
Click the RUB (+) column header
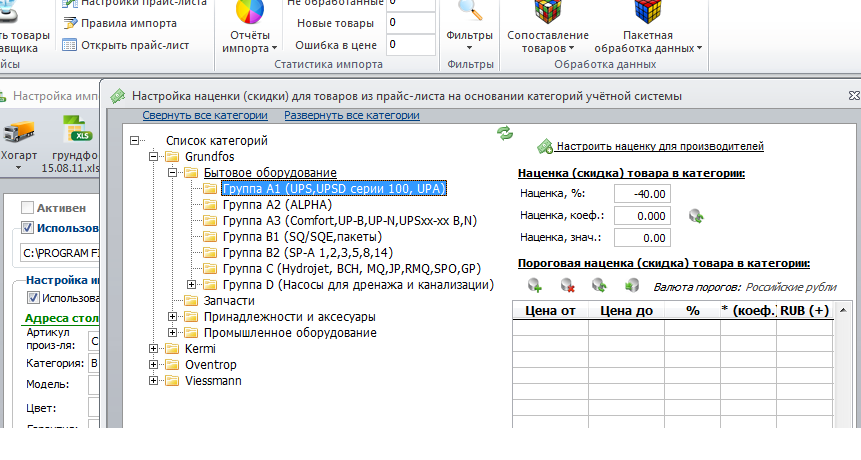point(805,310)
